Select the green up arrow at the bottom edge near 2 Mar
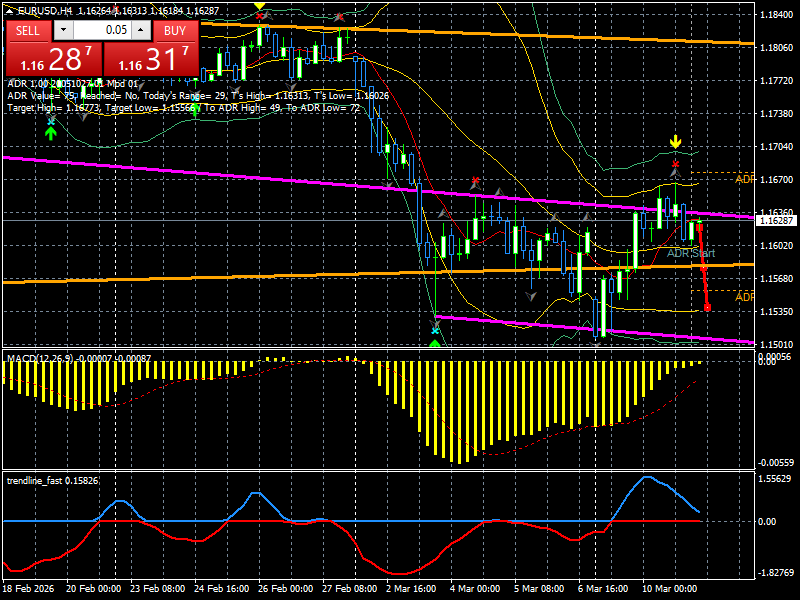This screenshot has height=600, width=800. click(x=435, y=344)
